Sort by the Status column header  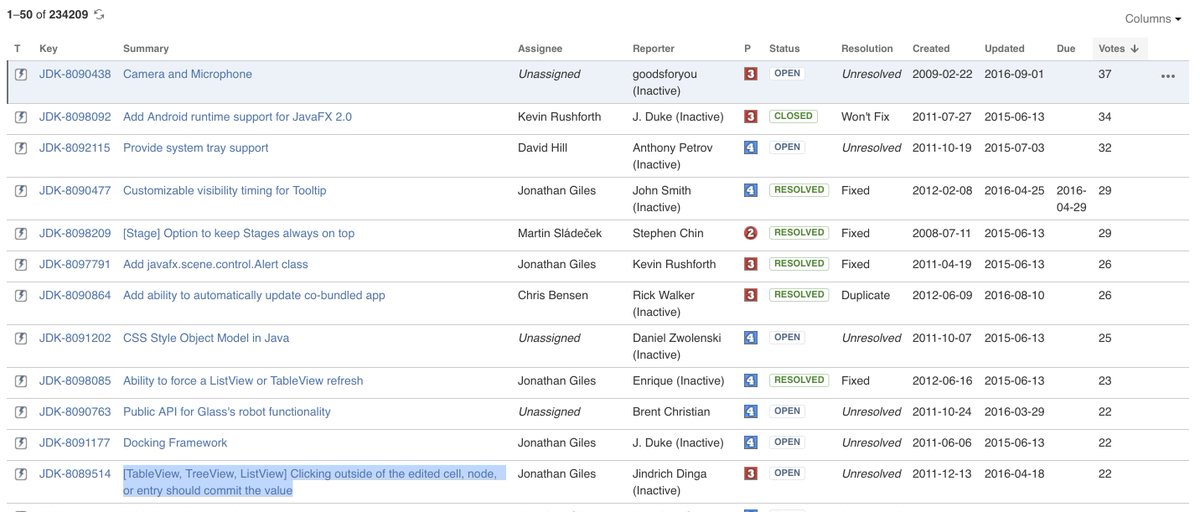[784, 48]
